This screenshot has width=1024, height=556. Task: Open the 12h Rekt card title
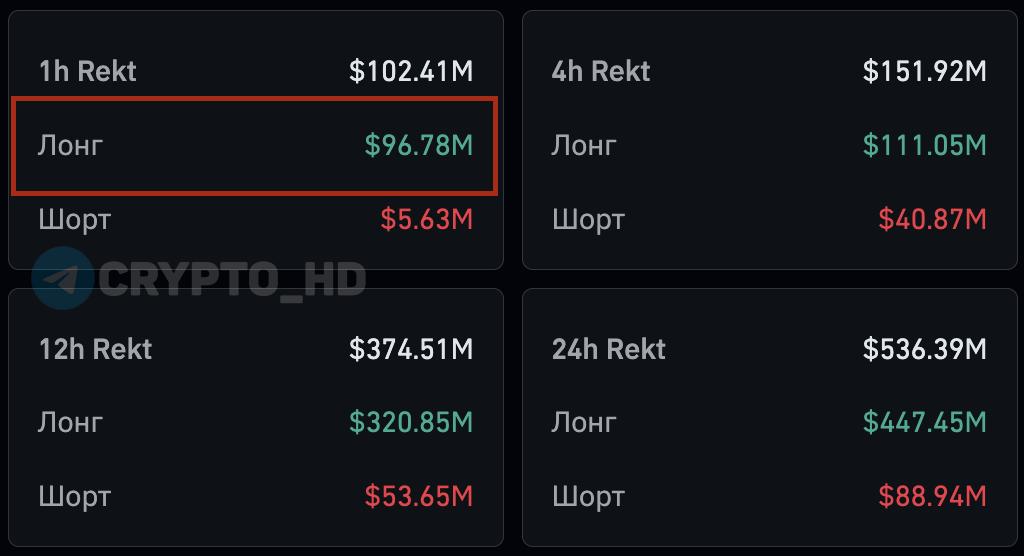tap(95, 350)
